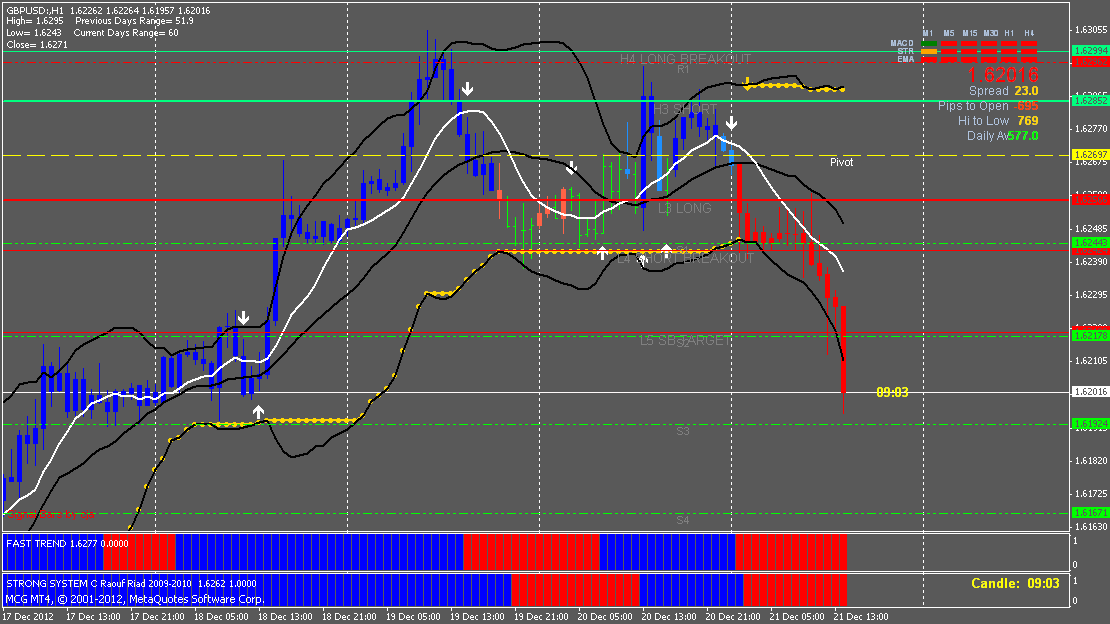
Task: Click the Previous Days Range= 51.9 readout
Action: click(x=135, y=21)
